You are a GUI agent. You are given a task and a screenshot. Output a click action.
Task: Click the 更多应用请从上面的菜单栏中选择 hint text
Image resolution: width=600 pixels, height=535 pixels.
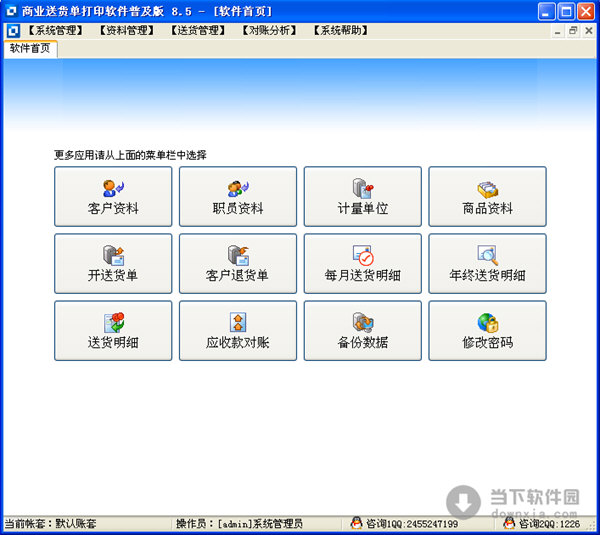[x=130, y=155]
